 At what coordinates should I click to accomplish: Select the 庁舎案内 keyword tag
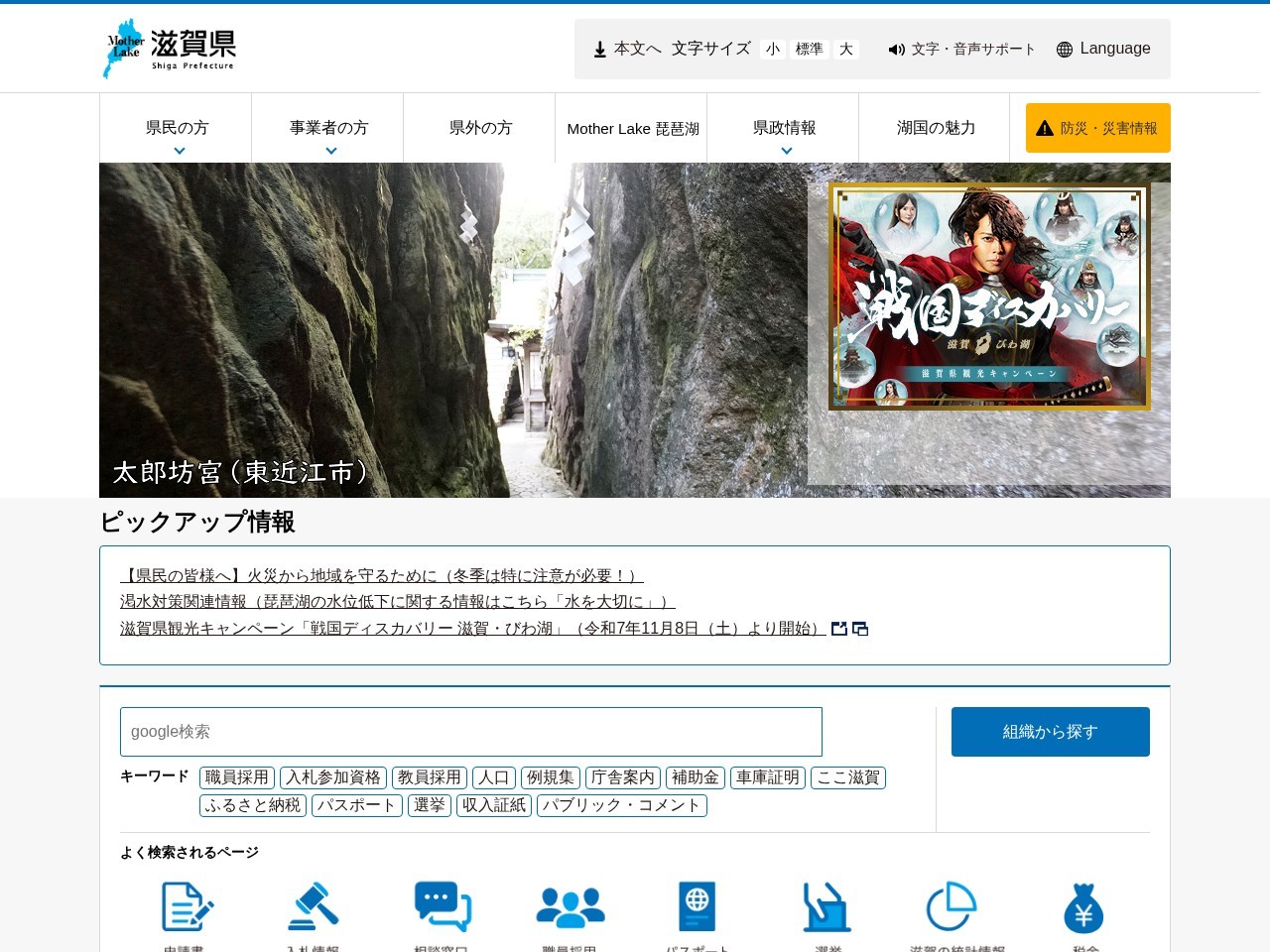623,777
